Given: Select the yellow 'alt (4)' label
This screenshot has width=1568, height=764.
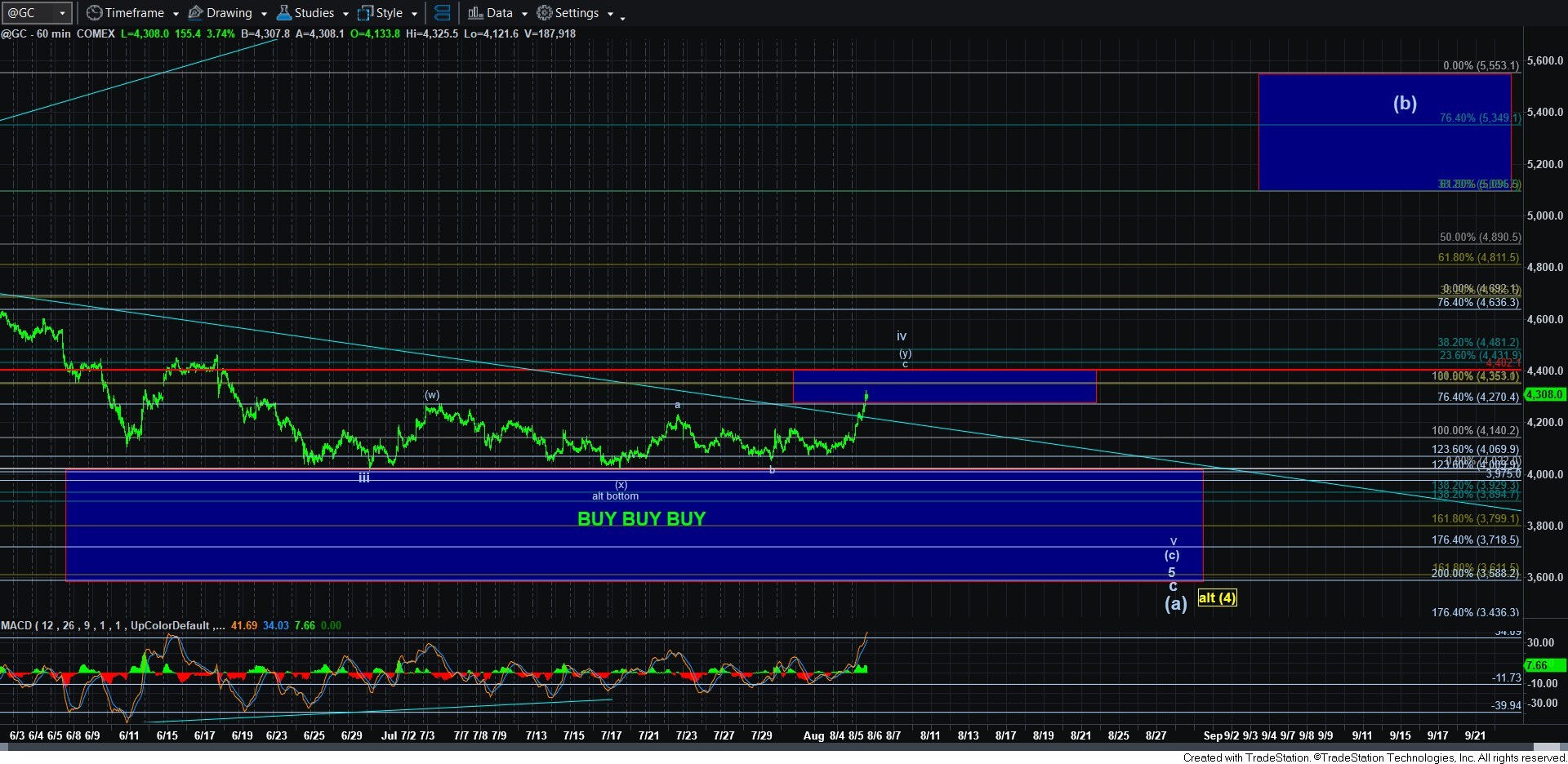Looking at the screenshot, I should coord(1217,597).
